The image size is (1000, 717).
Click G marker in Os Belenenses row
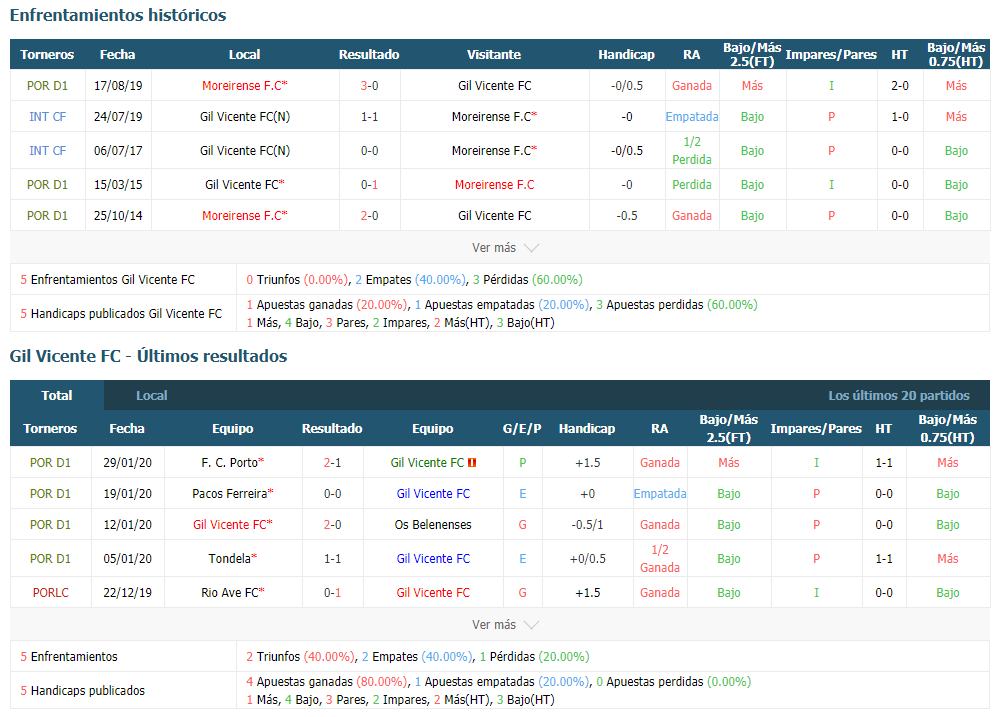coord(522,525)
